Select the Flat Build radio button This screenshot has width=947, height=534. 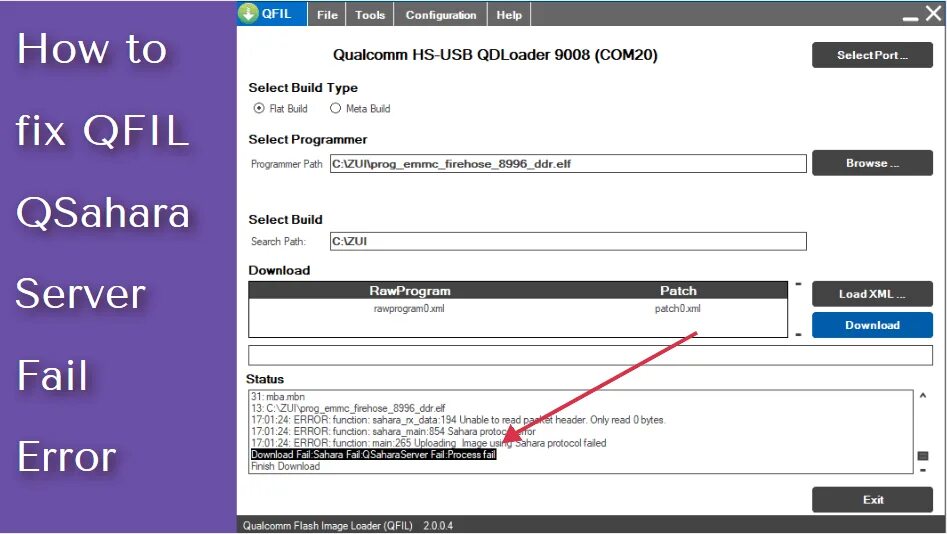click(x=259, y=108)
